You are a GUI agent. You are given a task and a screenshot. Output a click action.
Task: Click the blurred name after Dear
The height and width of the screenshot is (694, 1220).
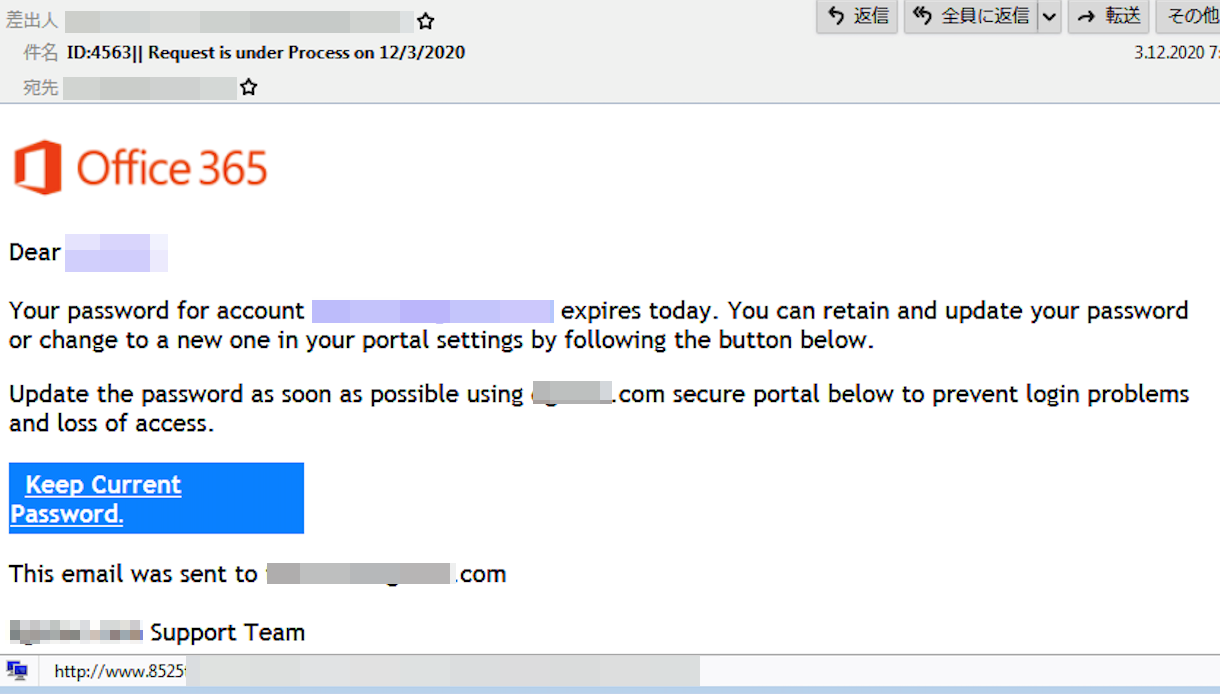coord(116,253)
